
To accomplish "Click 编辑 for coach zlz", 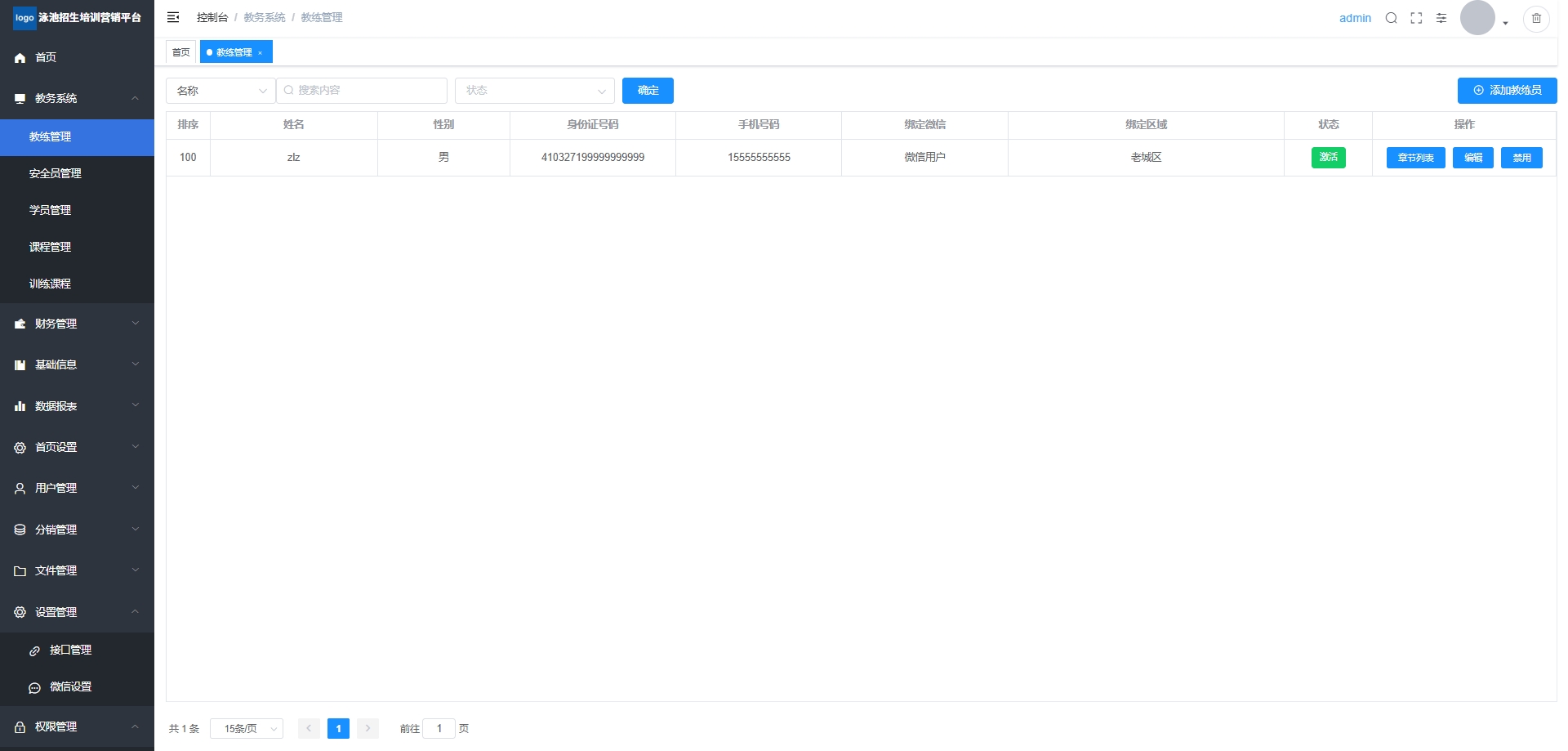I will [x=1473, y=158].
